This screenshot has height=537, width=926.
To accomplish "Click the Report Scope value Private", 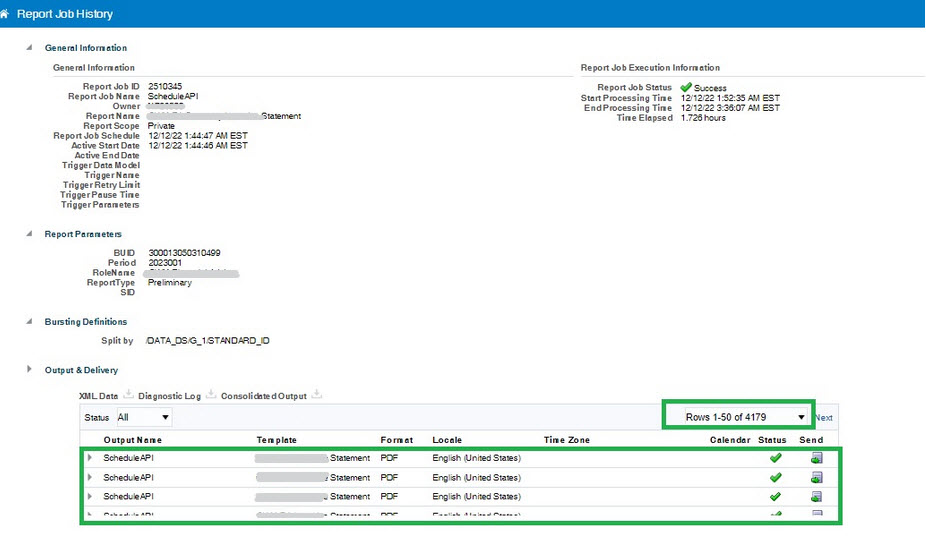I will tap(161, 126).
